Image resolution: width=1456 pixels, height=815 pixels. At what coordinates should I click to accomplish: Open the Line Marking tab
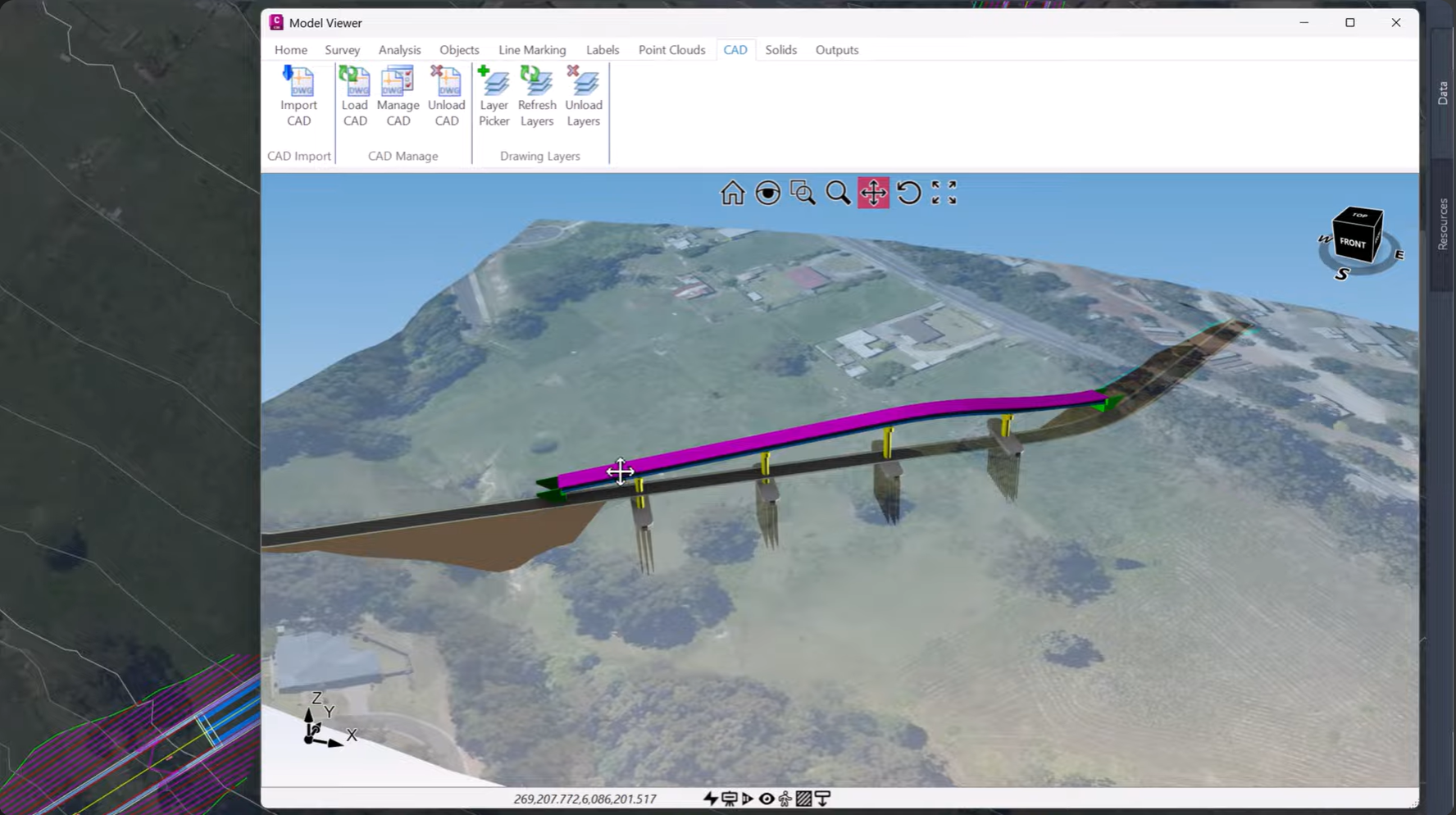[532, 50]
